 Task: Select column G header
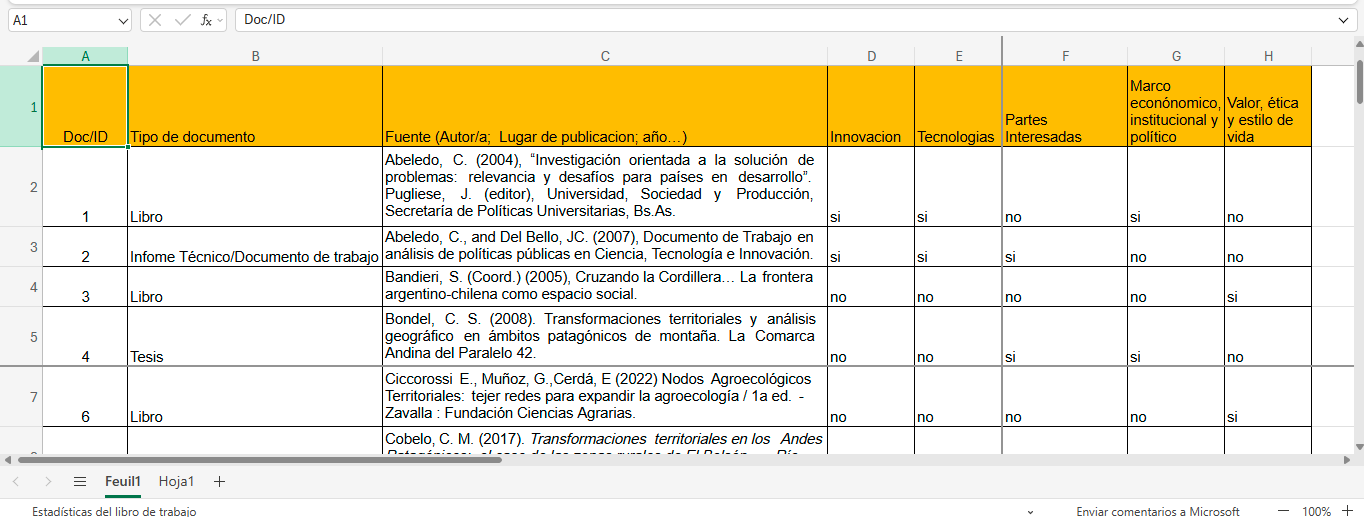click(1176, 56)
